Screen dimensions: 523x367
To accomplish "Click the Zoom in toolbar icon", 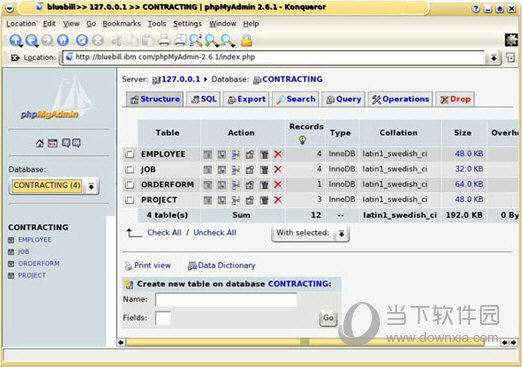I will coord(211,40).
